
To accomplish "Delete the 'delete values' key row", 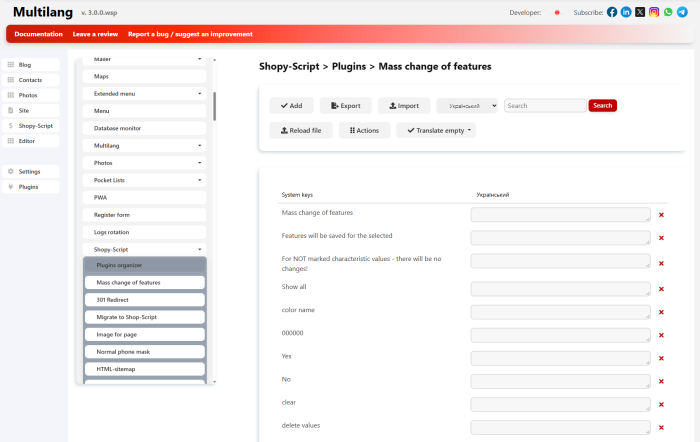I will (x=661, y=428).
